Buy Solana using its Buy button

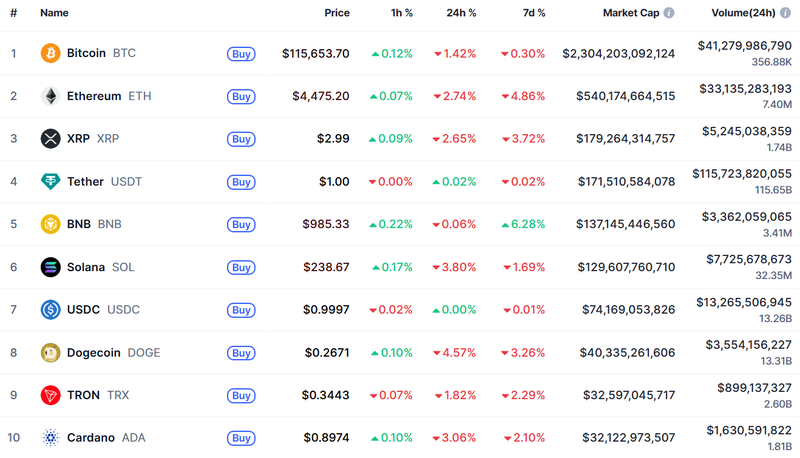point(240,267)
